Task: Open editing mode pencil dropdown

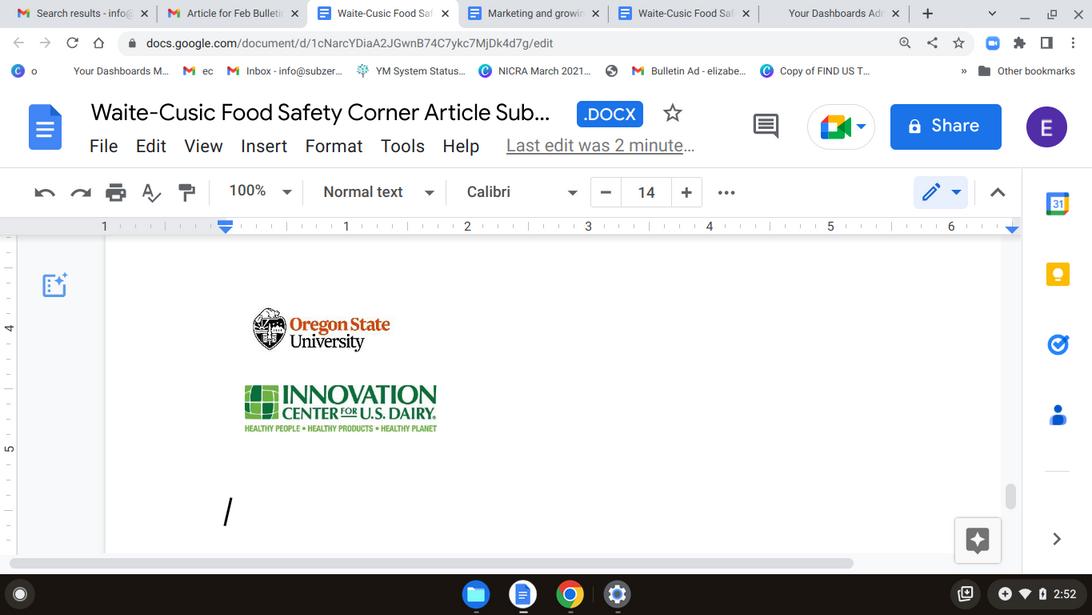Action: 941,192
